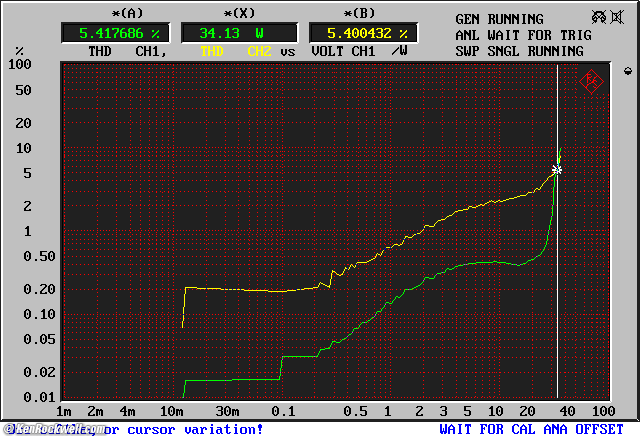Click the 'ANL WAIT FOR TRIG' status text

click(x=524, y=35)
